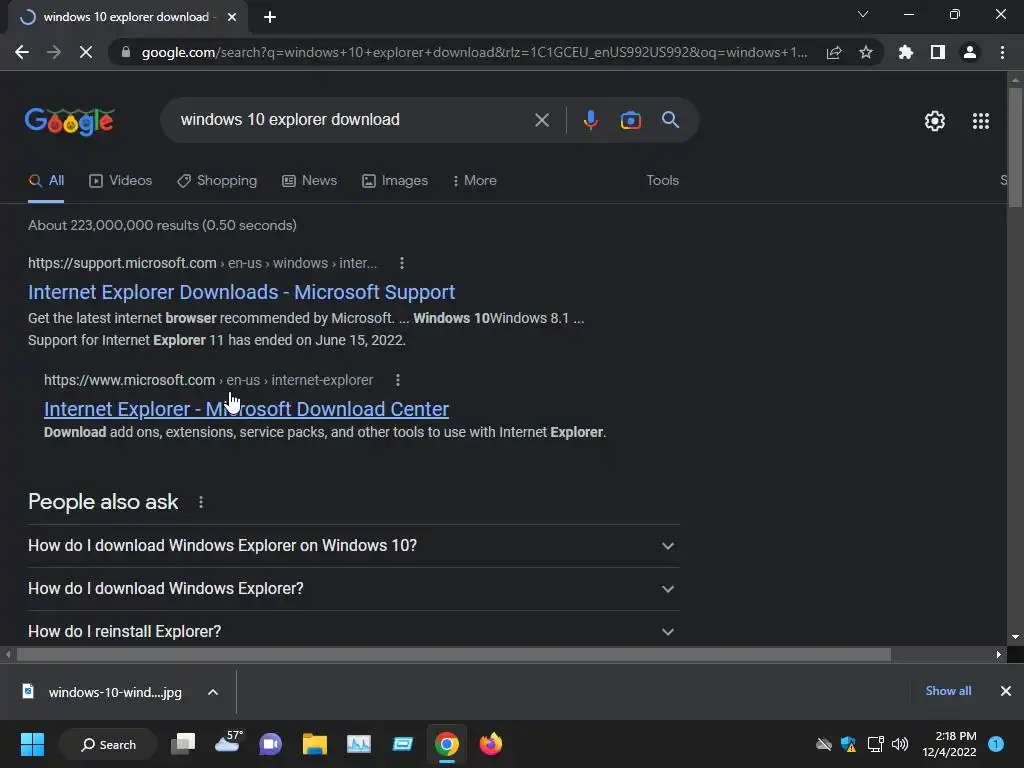The height and width of the screenshot is (768, 1024).
Task: Open the taskbar Search box
Action: pyautogui.click(x=108, y=744)
